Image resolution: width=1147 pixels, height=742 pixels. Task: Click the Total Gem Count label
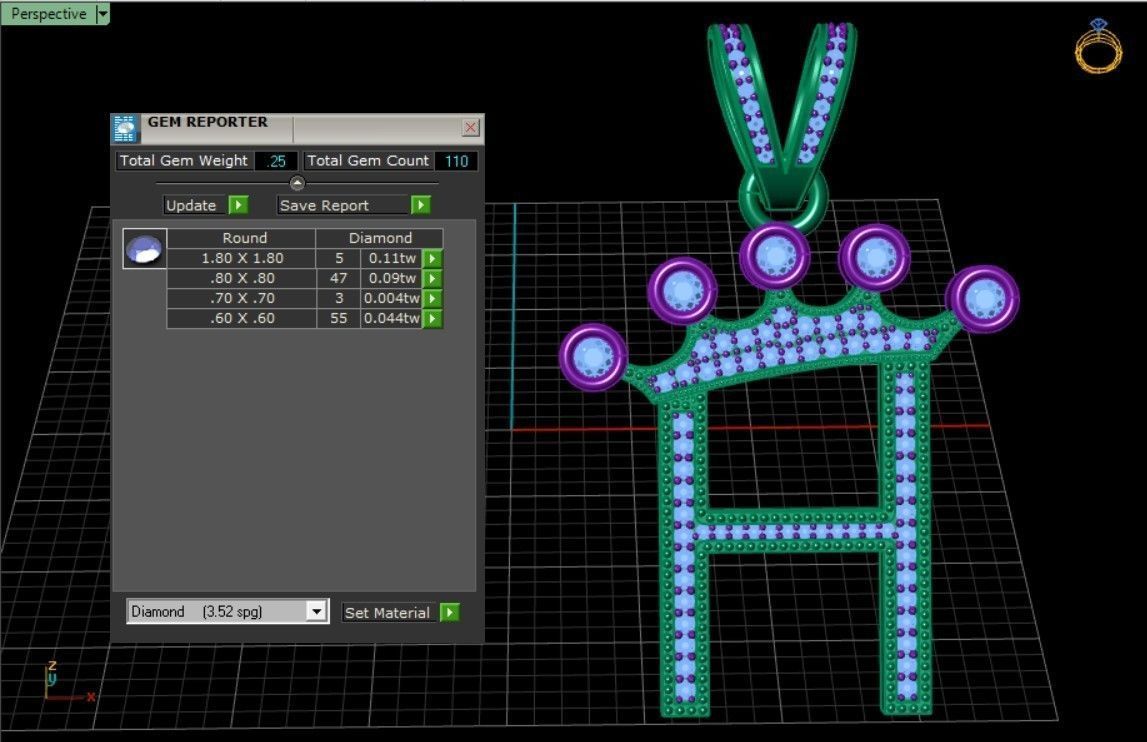[x=368, y=161]
